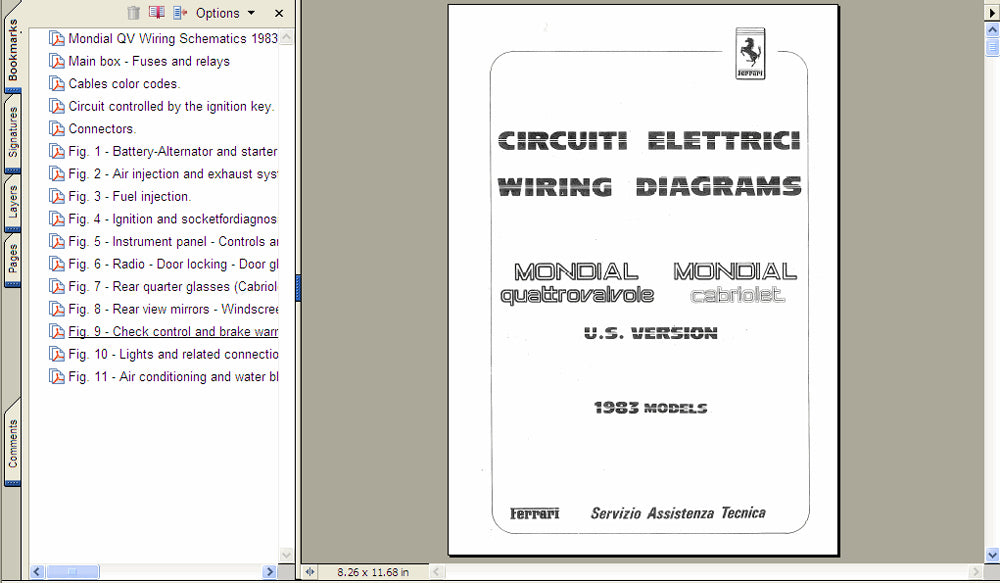Select Fig. 6 Radio - Door locking
This screenshot has height=583, width=1000.
172,264
